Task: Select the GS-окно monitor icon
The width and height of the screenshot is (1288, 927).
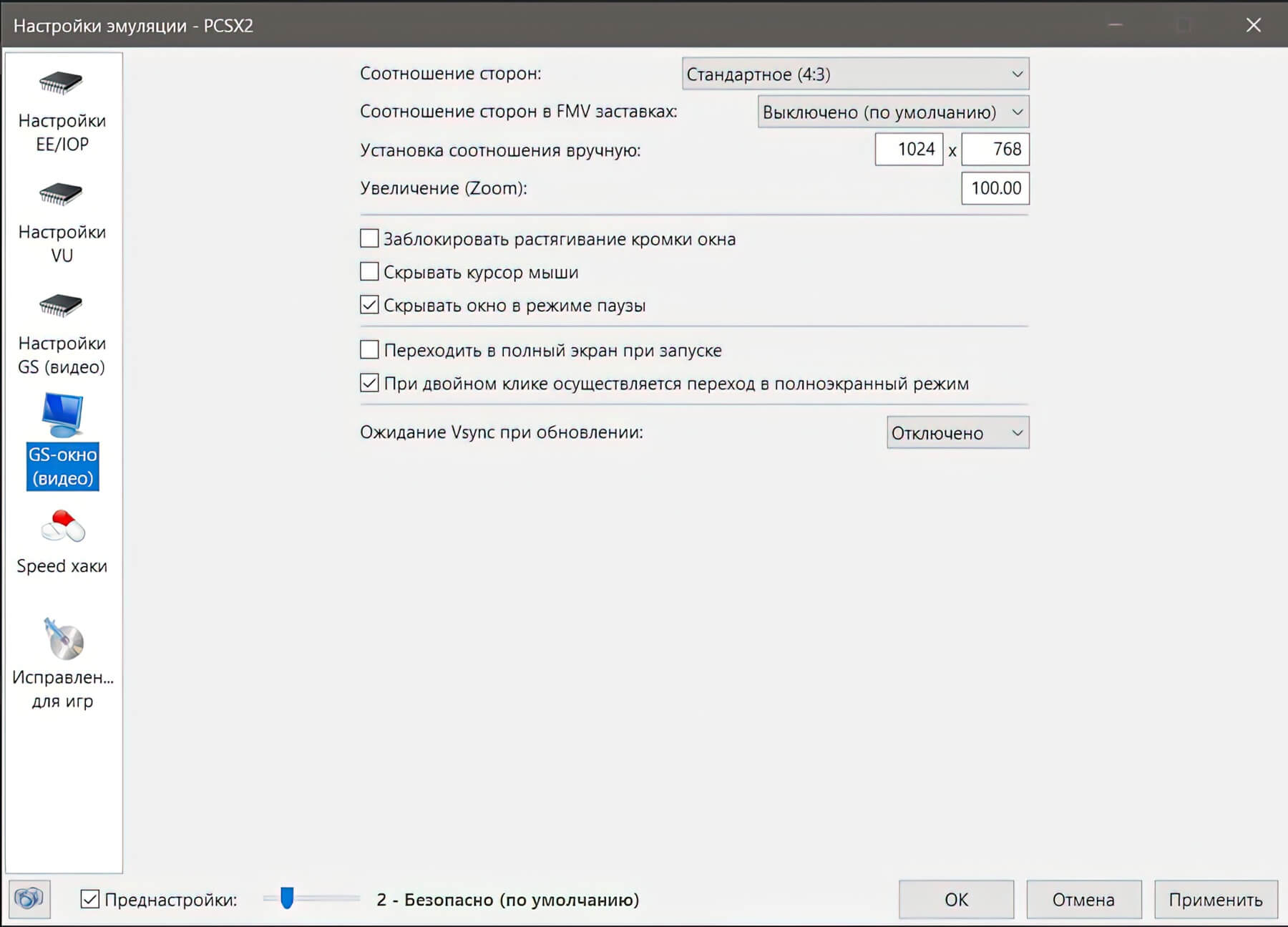Action: [63, 414]
